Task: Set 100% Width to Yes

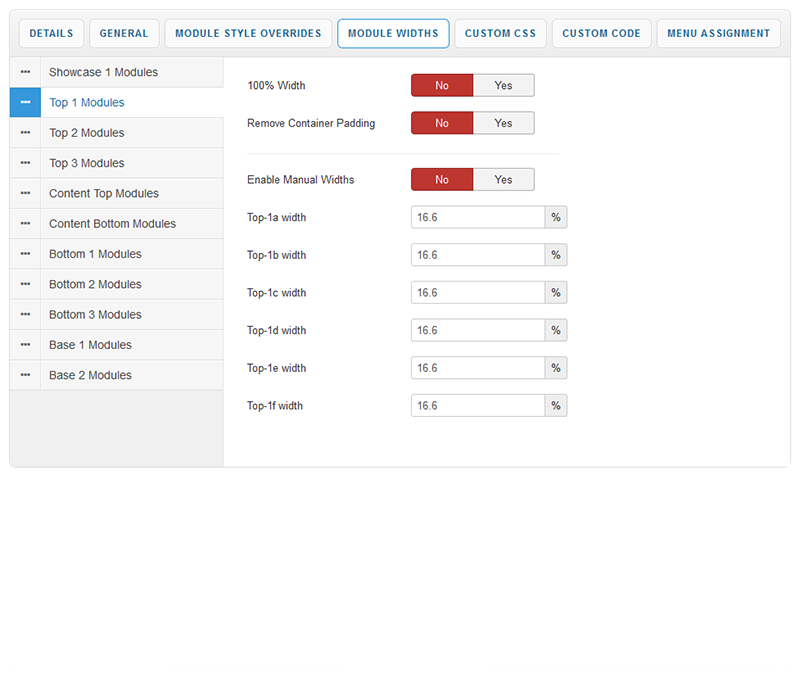Action: pyautogui.click(x=503, y=85)
